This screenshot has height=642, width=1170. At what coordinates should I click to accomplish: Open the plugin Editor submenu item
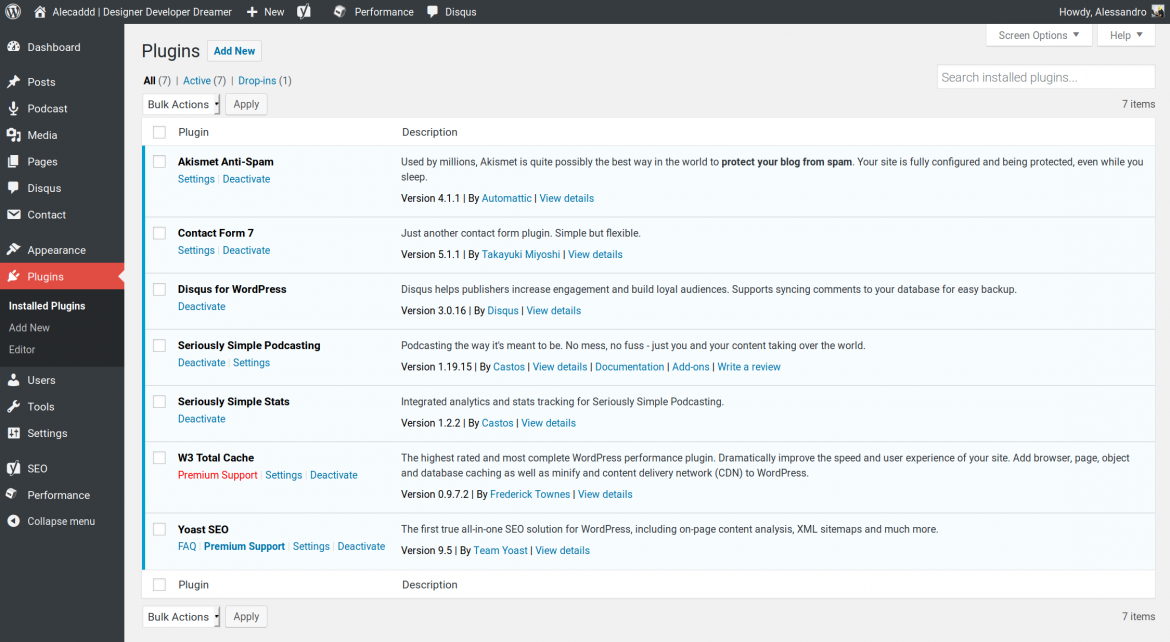[x=22, y=349]
